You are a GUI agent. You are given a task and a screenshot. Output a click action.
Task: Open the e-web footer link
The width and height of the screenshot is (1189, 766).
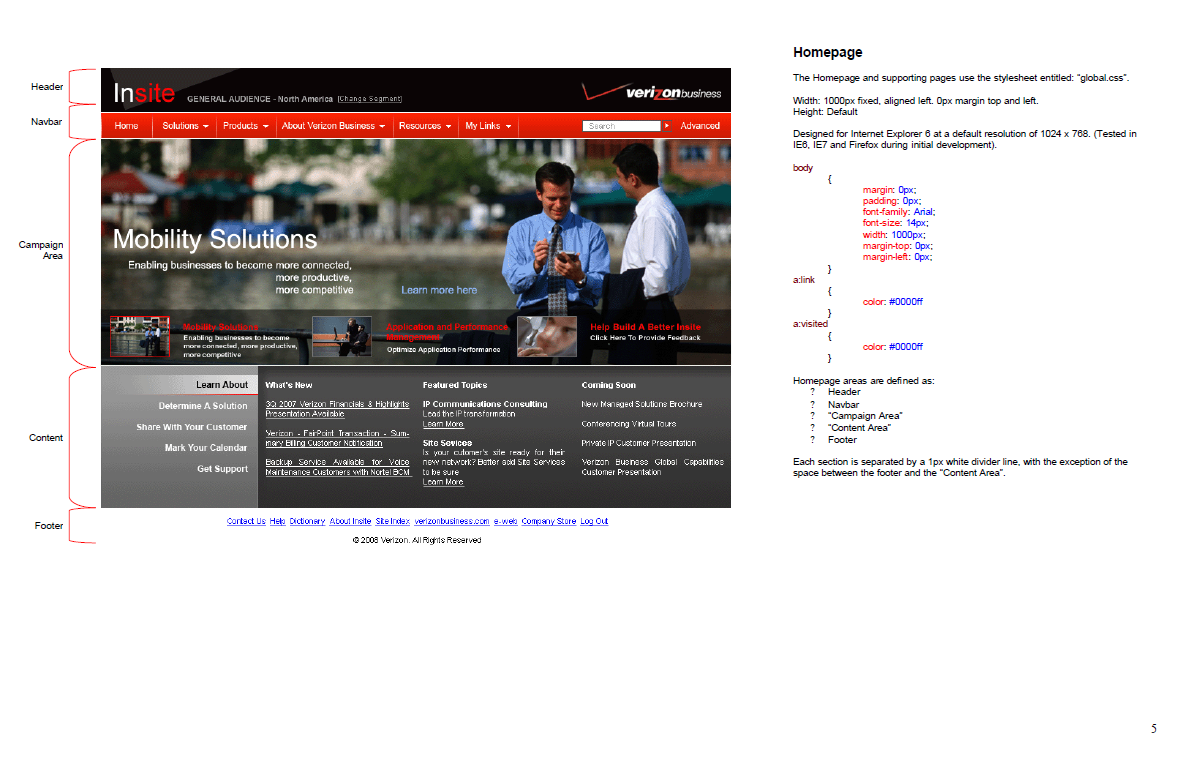(506, 522)
